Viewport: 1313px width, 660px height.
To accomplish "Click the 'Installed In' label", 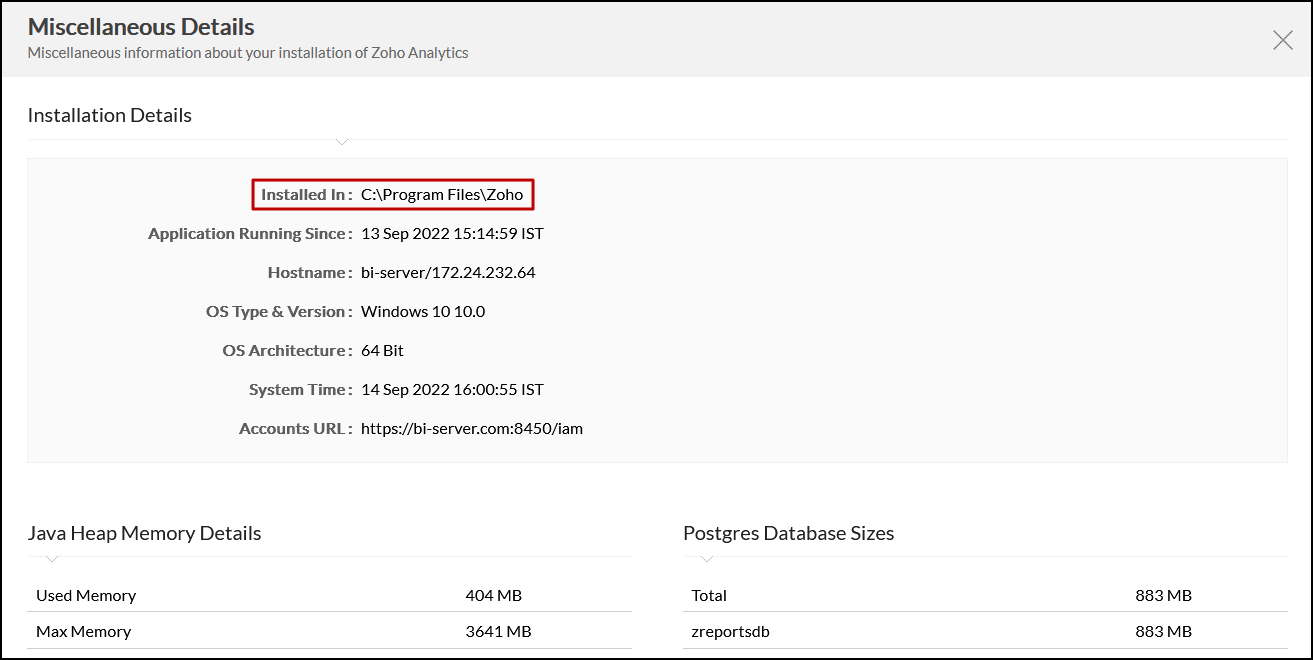I will (x=306, y=194).
